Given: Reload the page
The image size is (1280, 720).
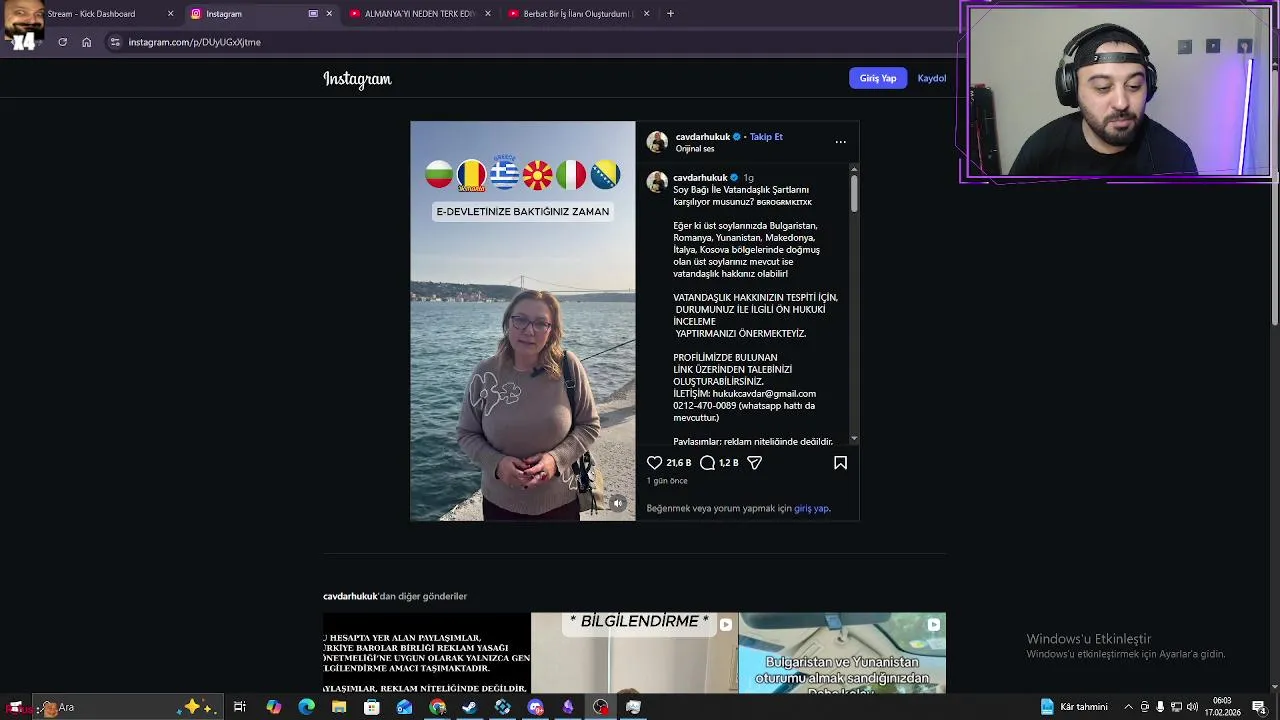Looking at the screenshot, I should [62, 42].
